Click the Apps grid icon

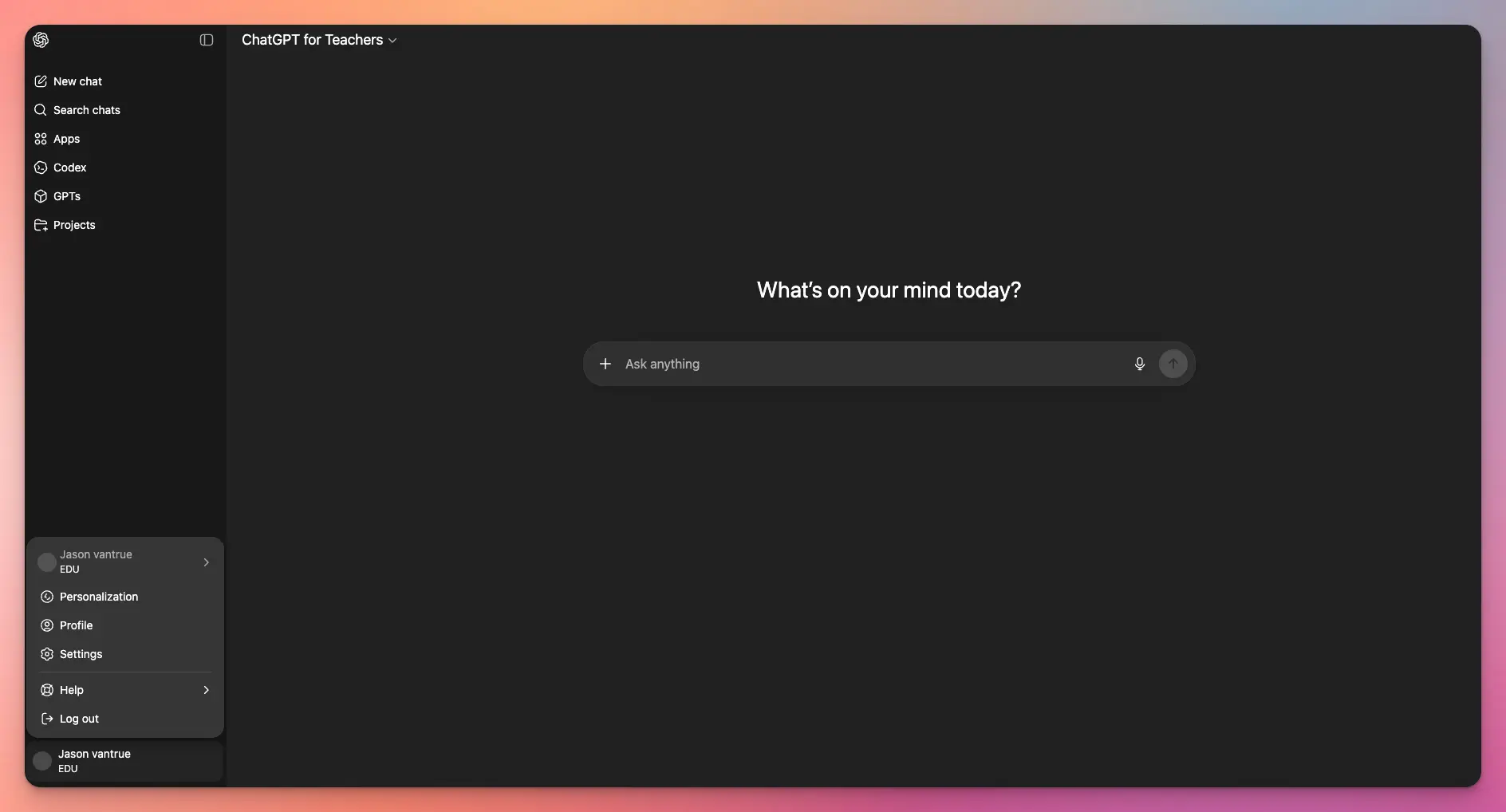point(41,139)
